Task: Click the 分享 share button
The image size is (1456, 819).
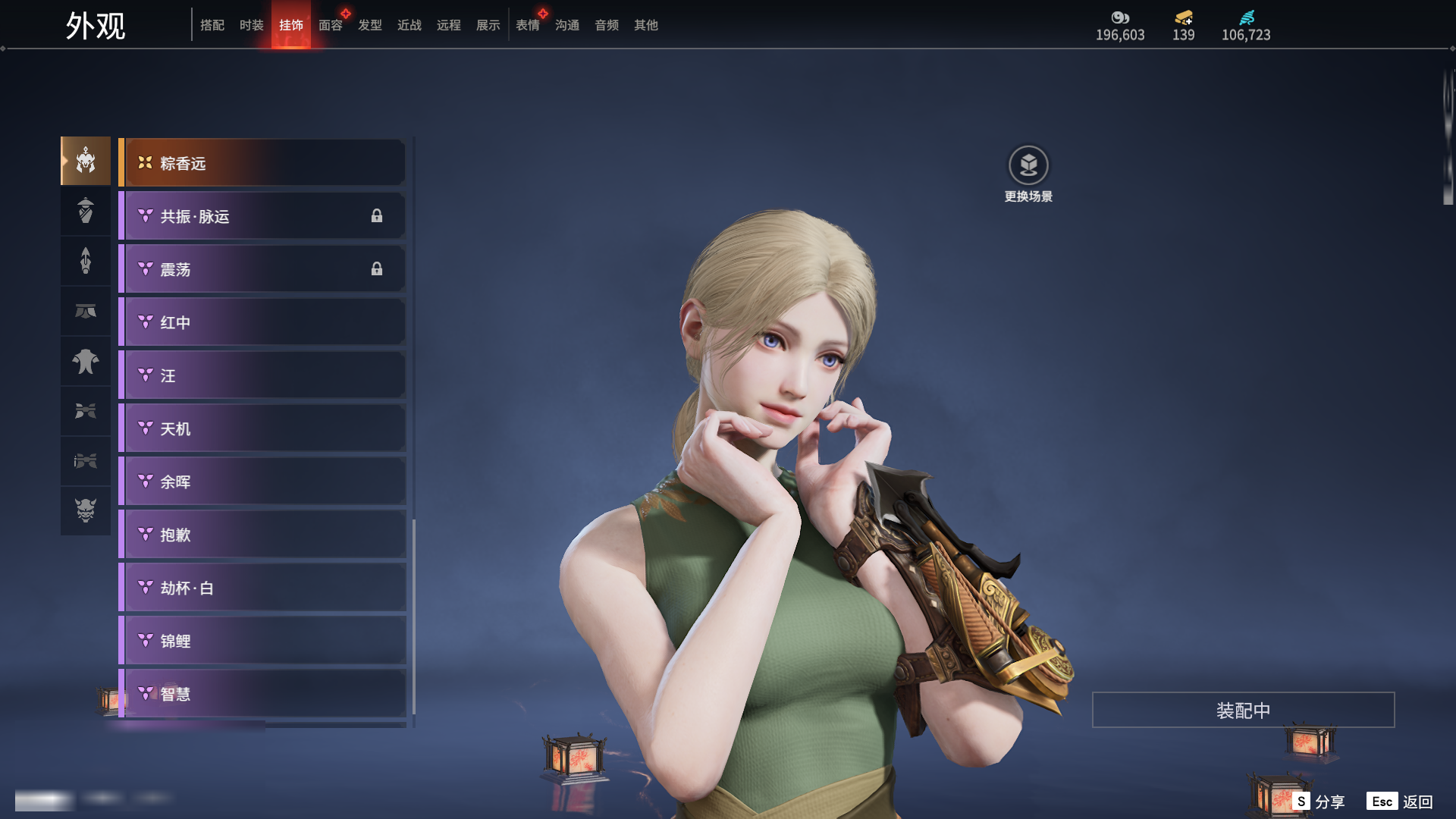Action: [x=1319, y=802]
